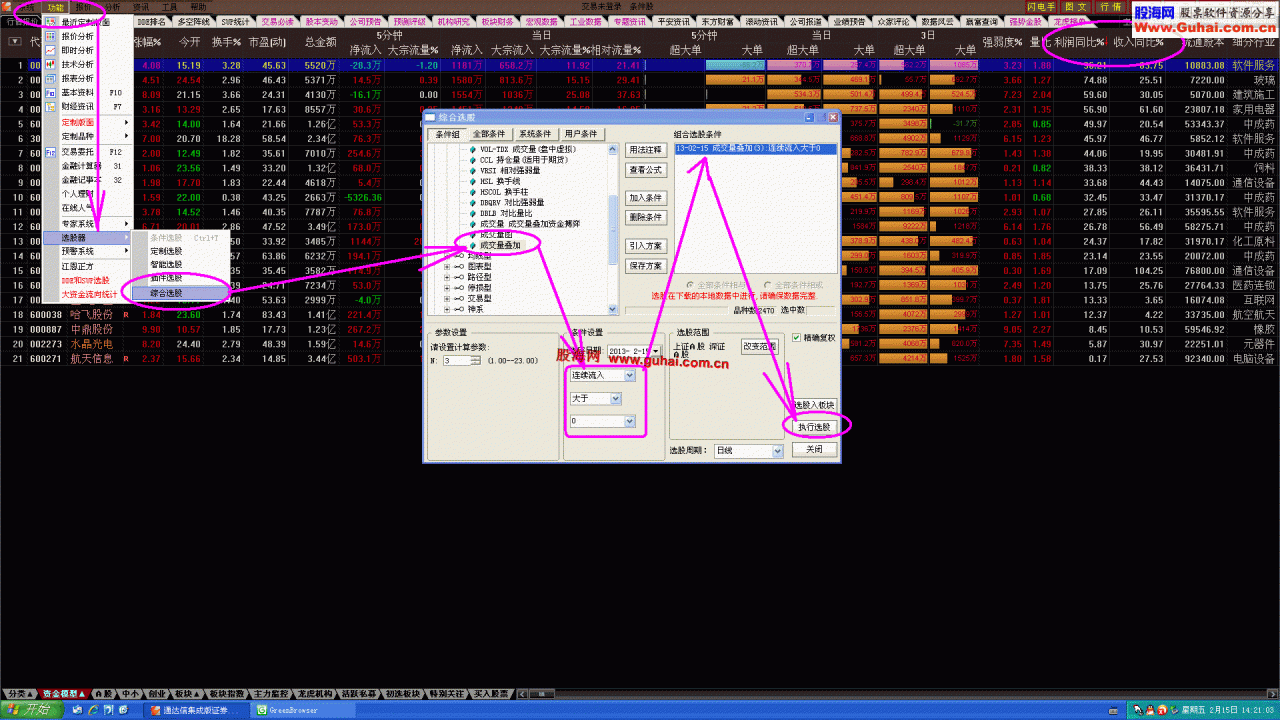
Task: Click the 行情 toolbar button
Action: (1110, 7)
